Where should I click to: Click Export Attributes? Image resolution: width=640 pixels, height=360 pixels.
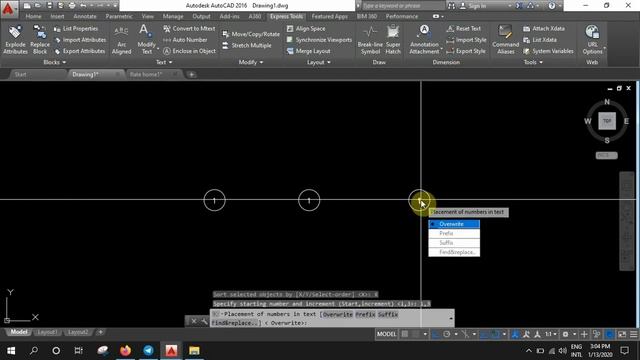[80, 51]
